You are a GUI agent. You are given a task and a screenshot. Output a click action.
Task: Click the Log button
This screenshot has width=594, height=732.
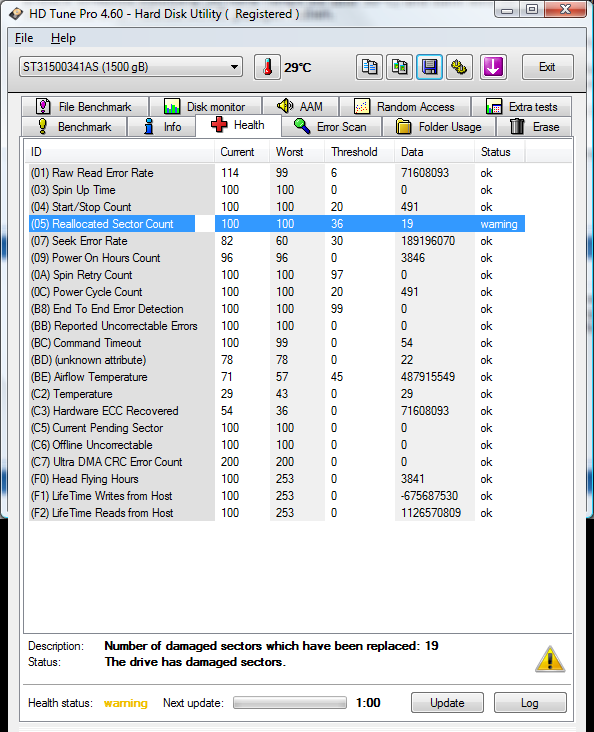530,703
